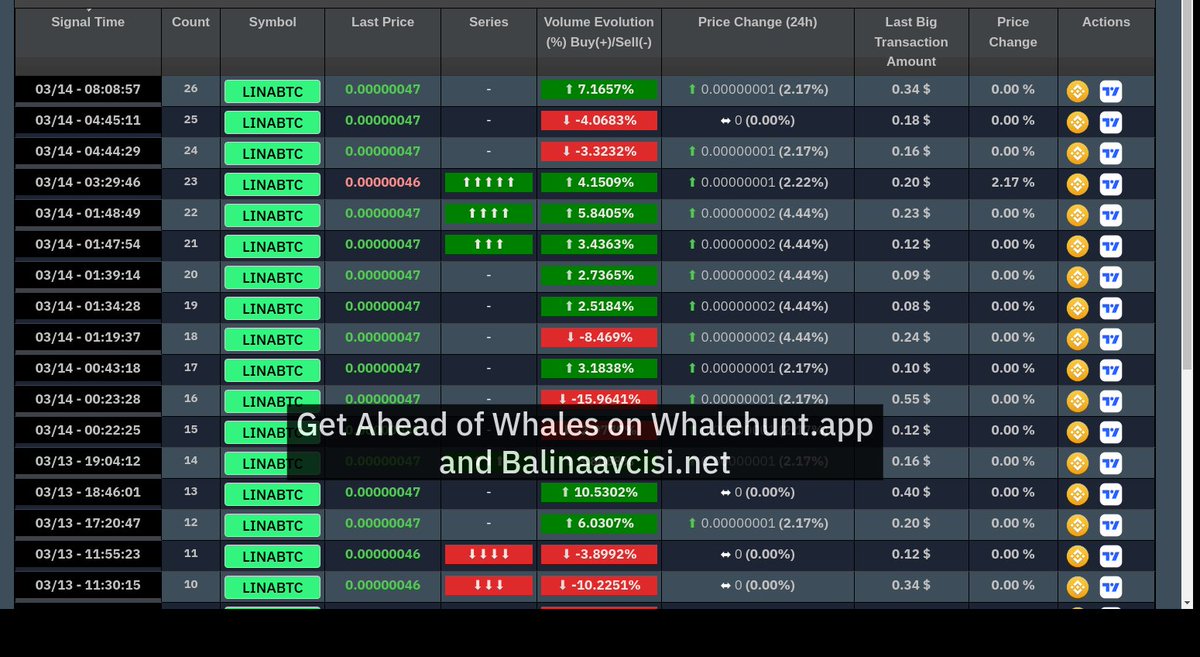Click TradingView icon in 00:43:18 row
This screenshot has height=657, width=1200.
click(1110, 370)
